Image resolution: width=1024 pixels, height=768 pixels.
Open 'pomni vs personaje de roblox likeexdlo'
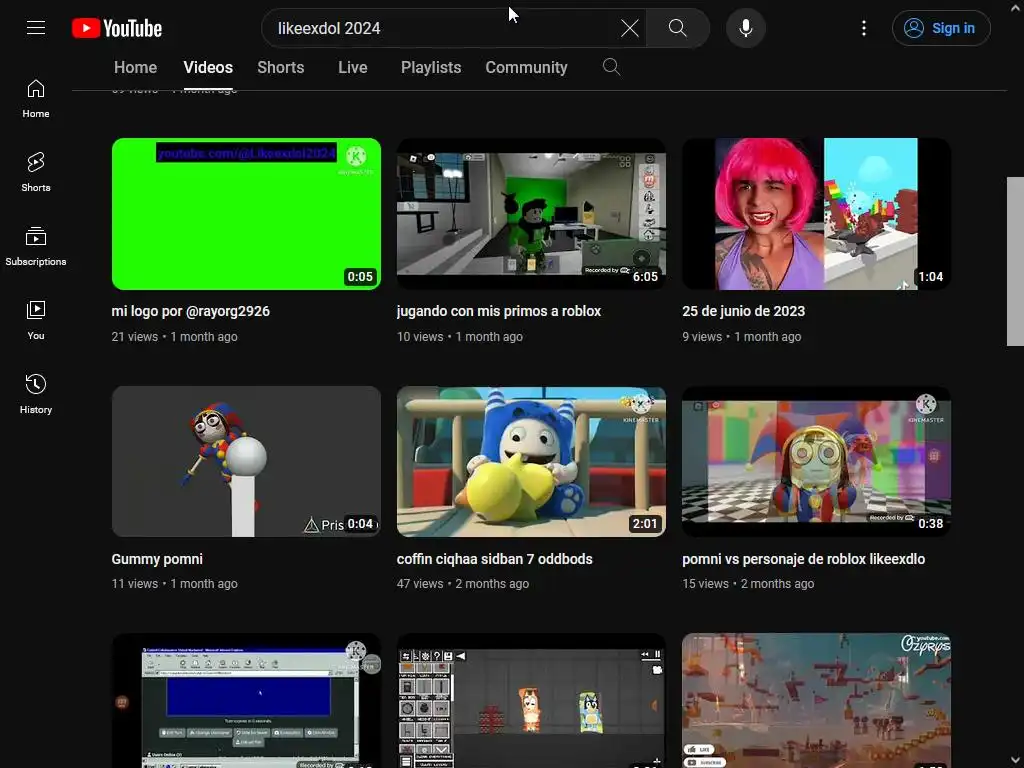(x=803, y=559)
